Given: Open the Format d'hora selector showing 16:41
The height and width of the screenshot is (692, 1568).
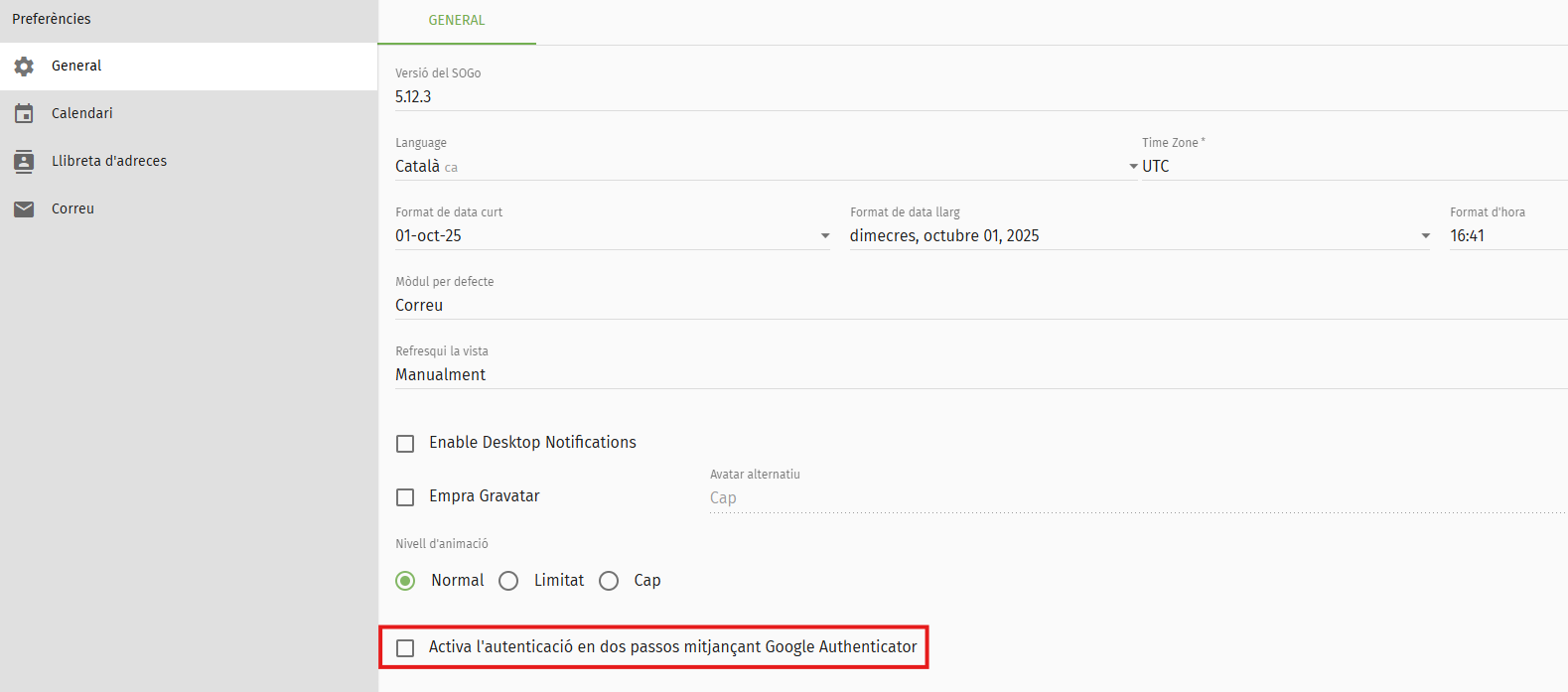Looking at the screenshot, I should tap(1504, 236).
